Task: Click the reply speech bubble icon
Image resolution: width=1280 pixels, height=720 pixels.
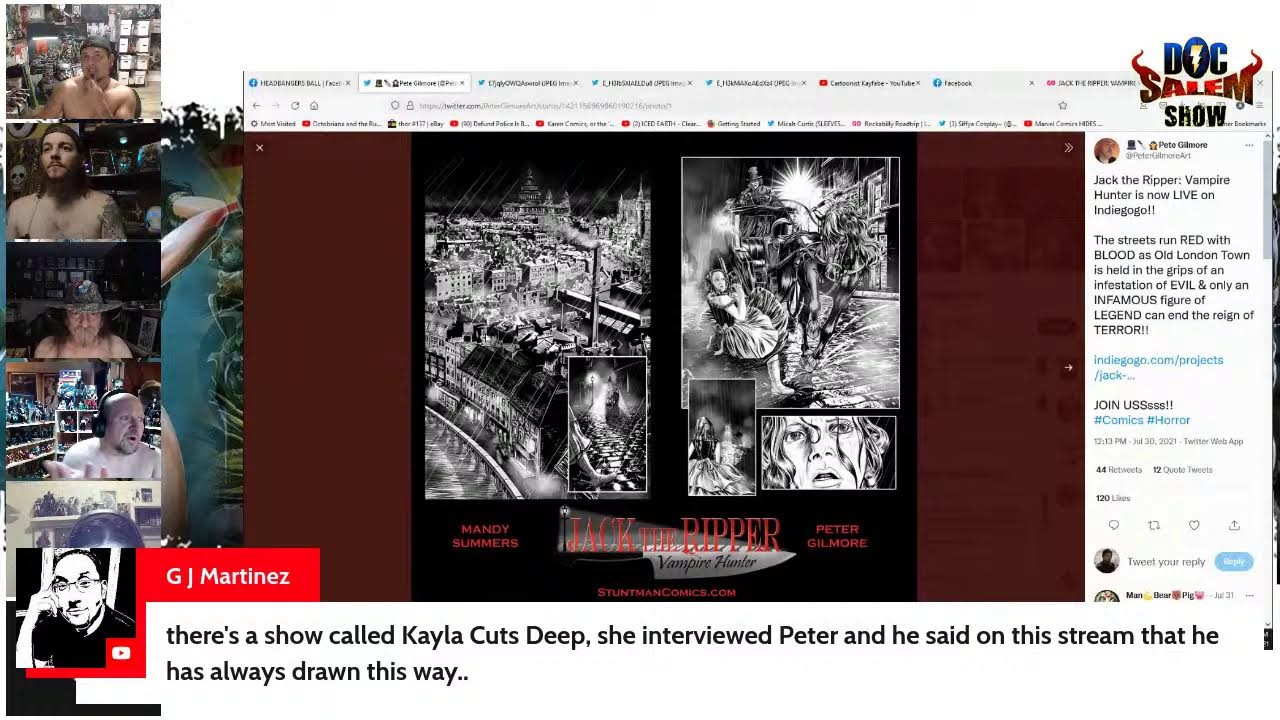Action: coord(1114,525)
